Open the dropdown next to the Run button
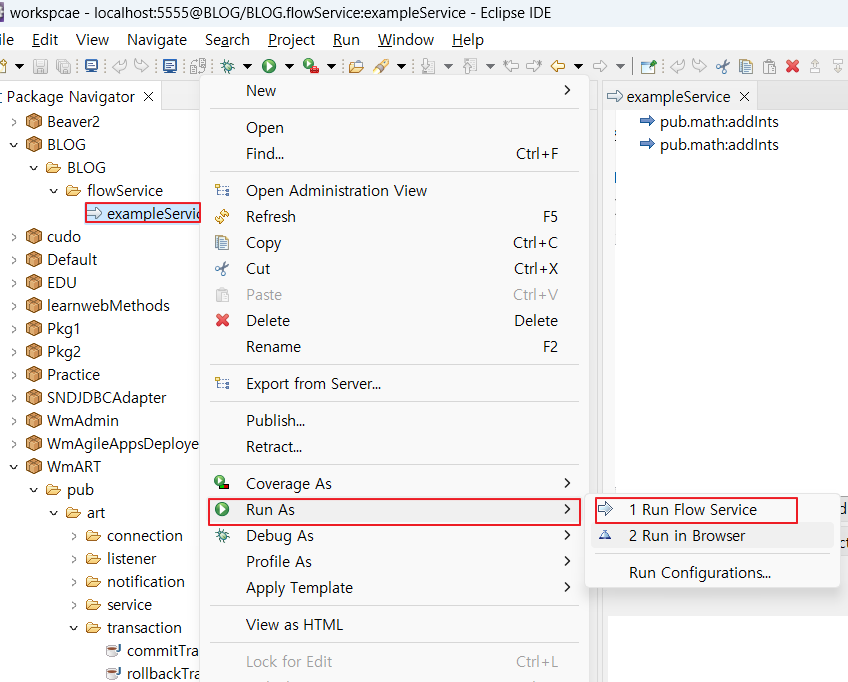Screen dimensions: 848x682 coord(289,67)
